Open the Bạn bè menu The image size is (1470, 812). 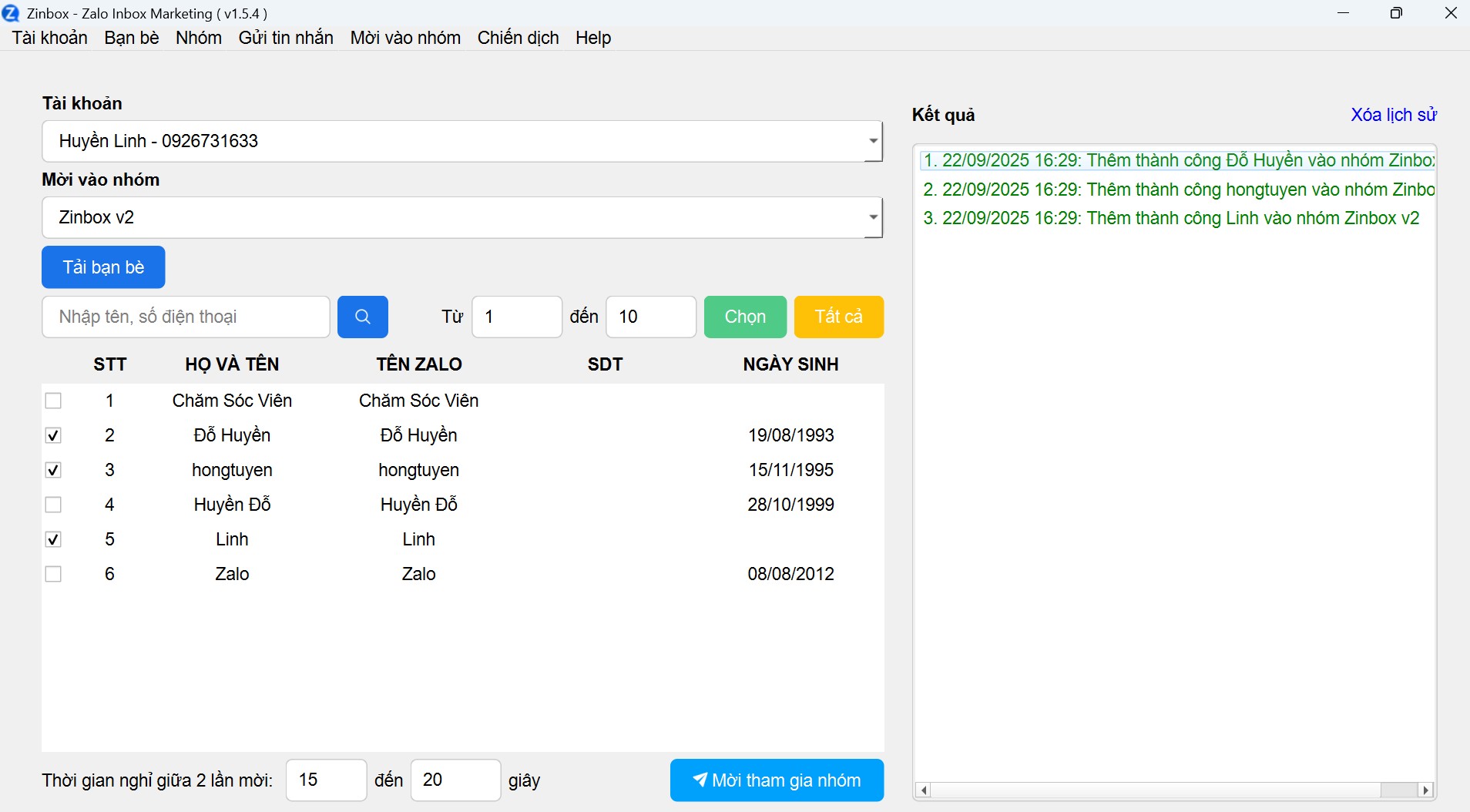(x=132, y=38)
